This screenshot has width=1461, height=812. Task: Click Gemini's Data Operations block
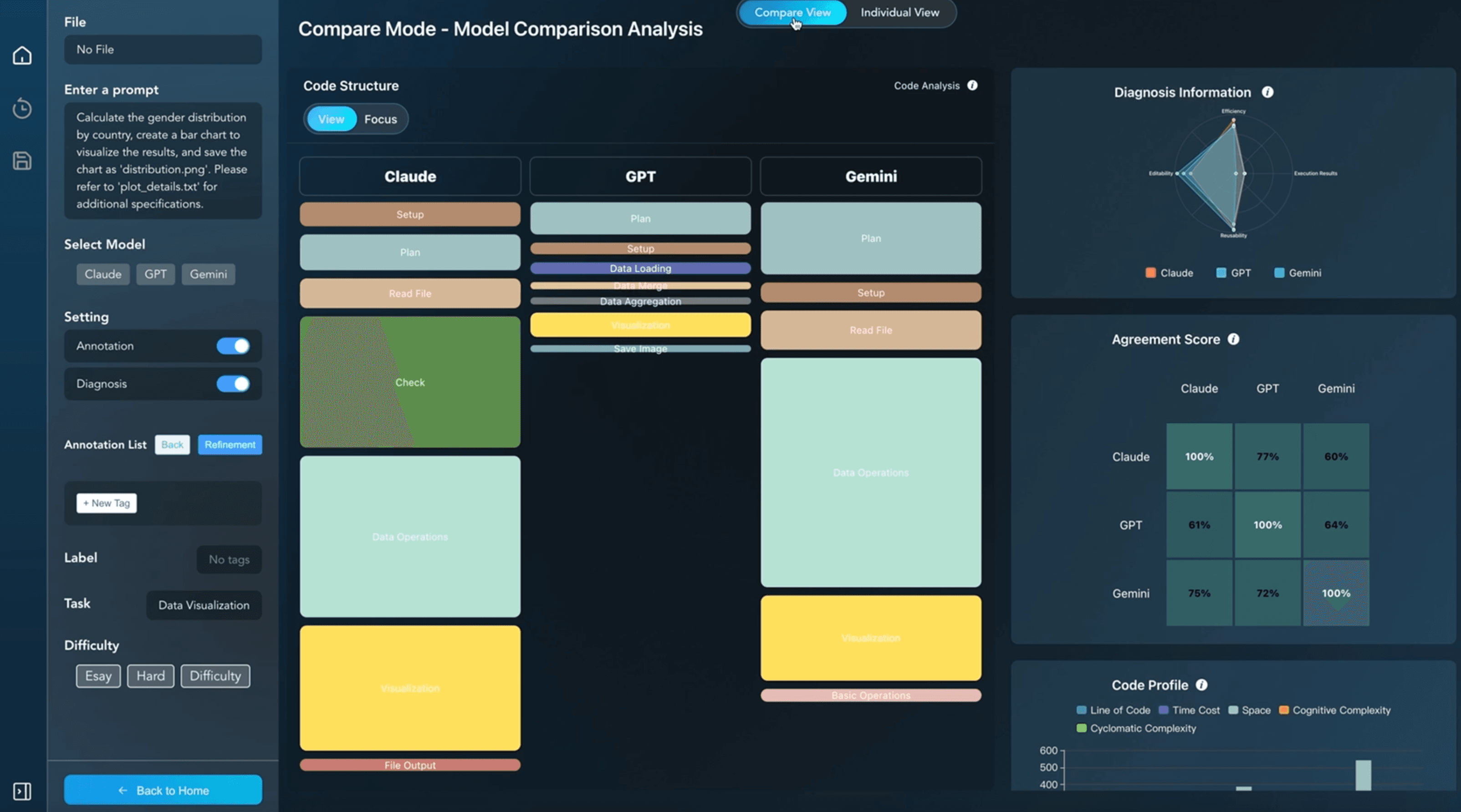click(x=871, y=472)
